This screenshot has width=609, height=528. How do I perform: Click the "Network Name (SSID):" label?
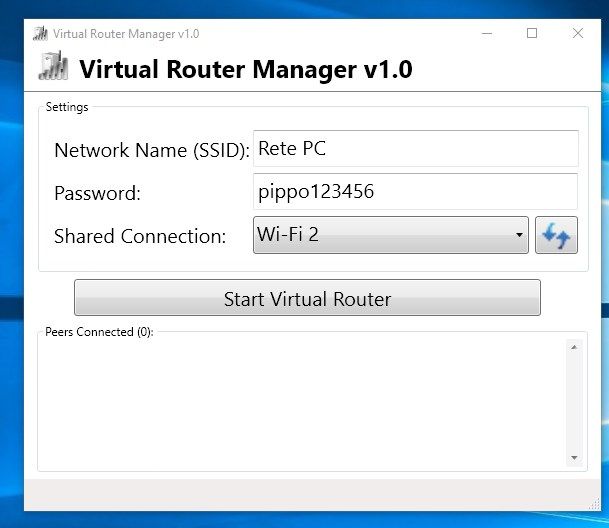click(x=152, y=151)
